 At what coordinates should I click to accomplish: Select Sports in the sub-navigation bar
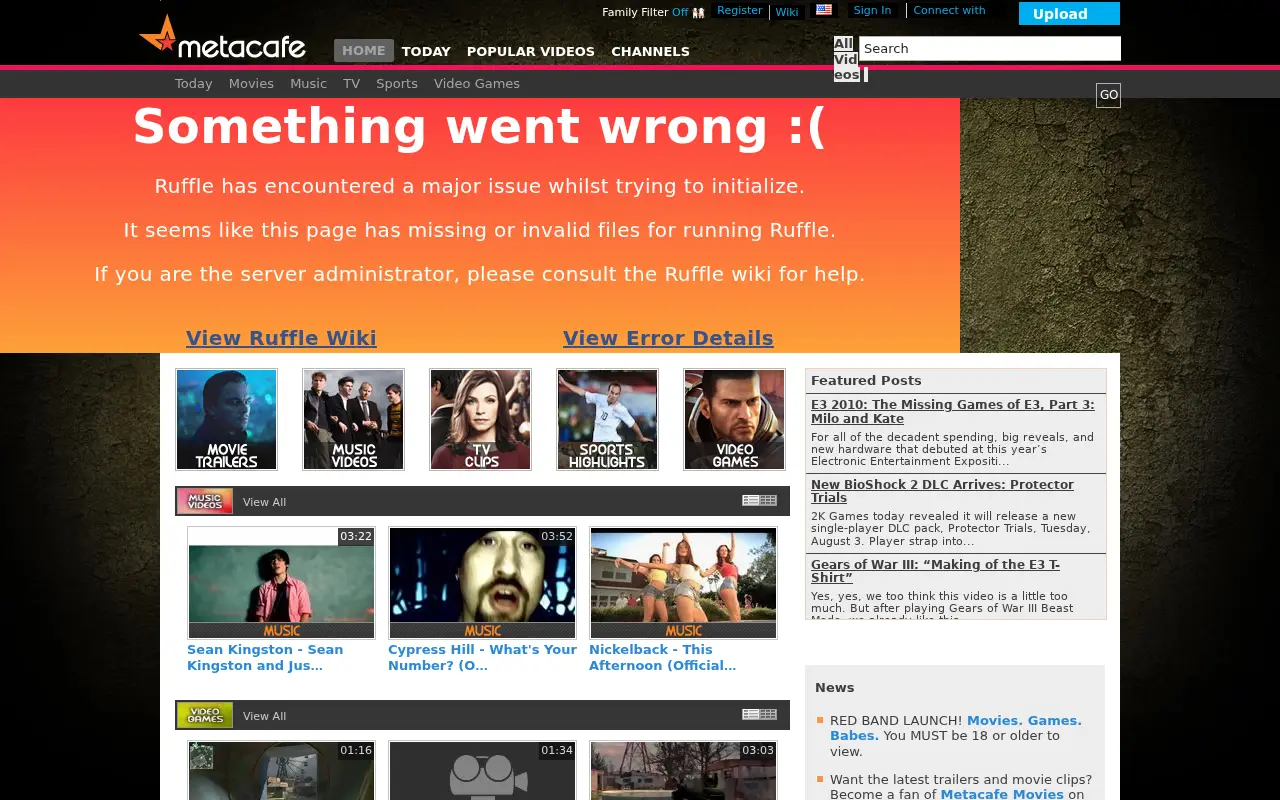tap(397, 84)
